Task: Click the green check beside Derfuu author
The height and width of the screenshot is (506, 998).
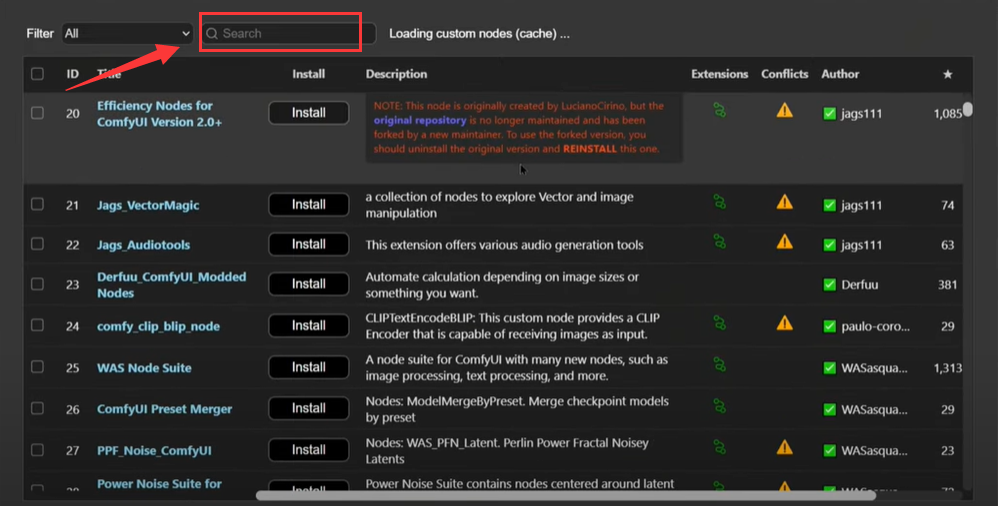Action: click(x=829, y=285)
